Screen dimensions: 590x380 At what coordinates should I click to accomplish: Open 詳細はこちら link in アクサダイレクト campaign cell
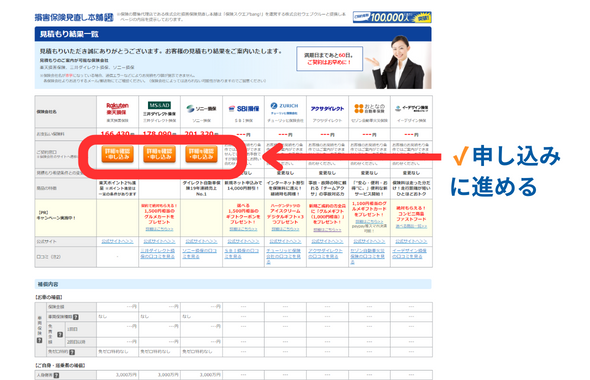pyautogui.click(x=327, y=230)
